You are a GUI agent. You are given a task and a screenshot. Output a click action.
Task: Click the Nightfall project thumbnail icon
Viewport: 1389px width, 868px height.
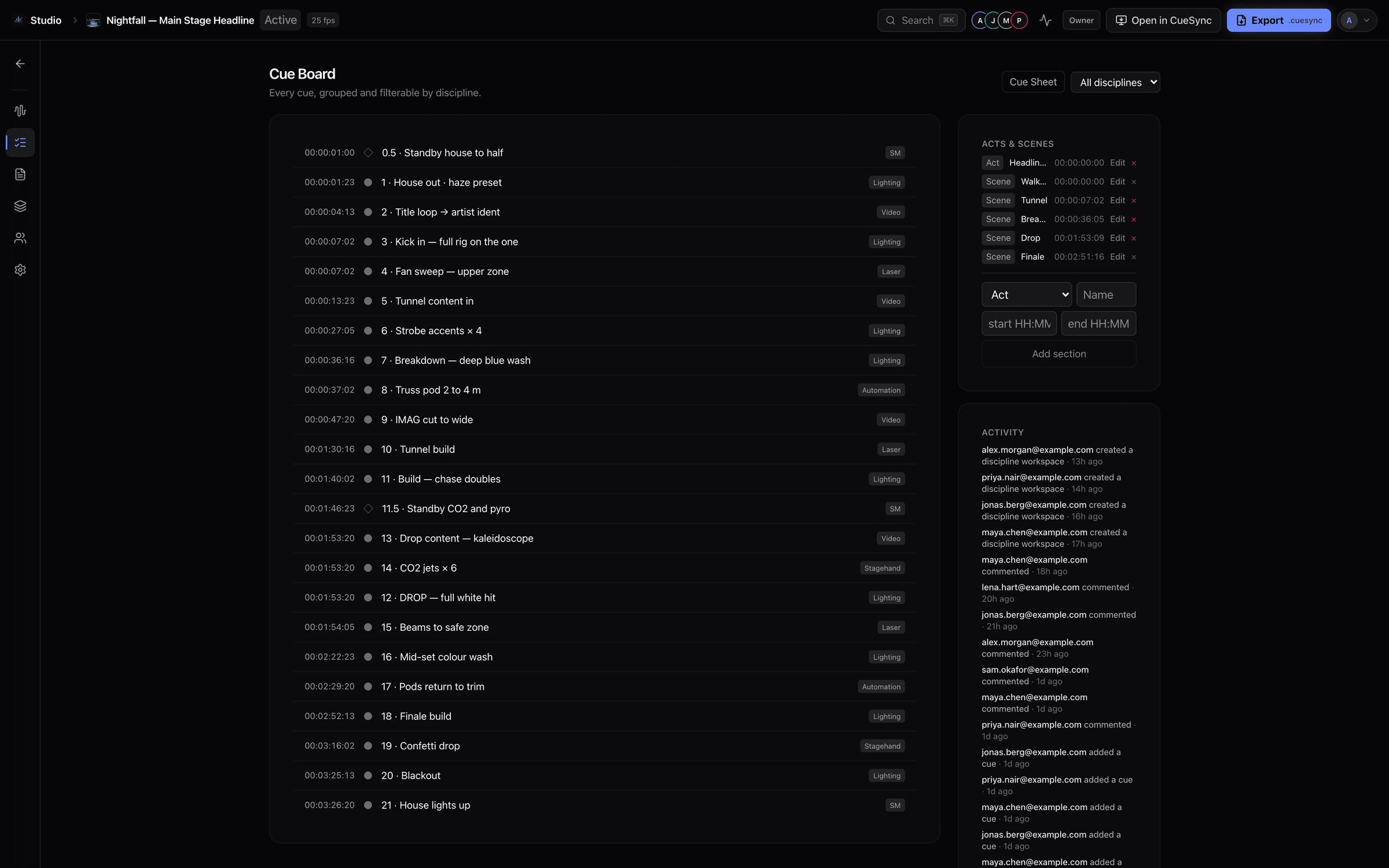(x=93, y=20)
